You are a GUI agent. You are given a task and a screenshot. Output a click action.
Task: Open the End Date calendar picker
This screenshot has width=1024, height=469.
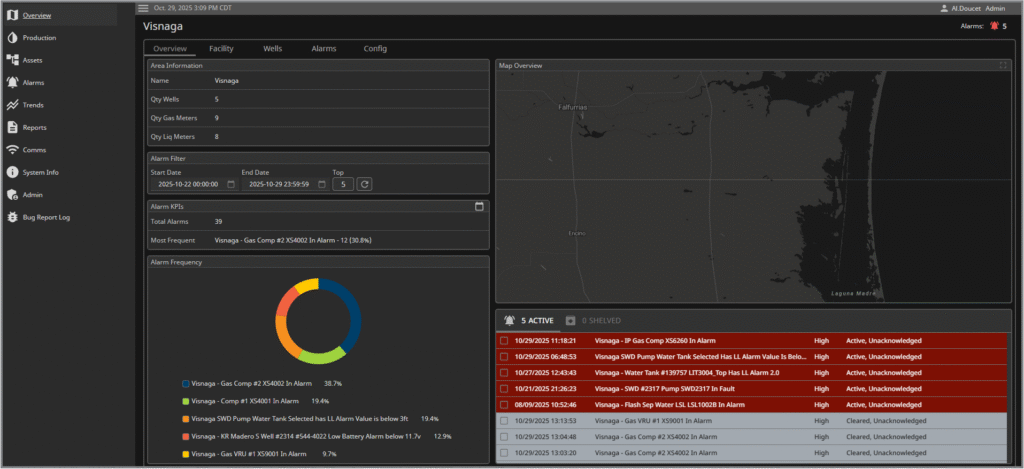pyautogui.click(x=321, y=184)
